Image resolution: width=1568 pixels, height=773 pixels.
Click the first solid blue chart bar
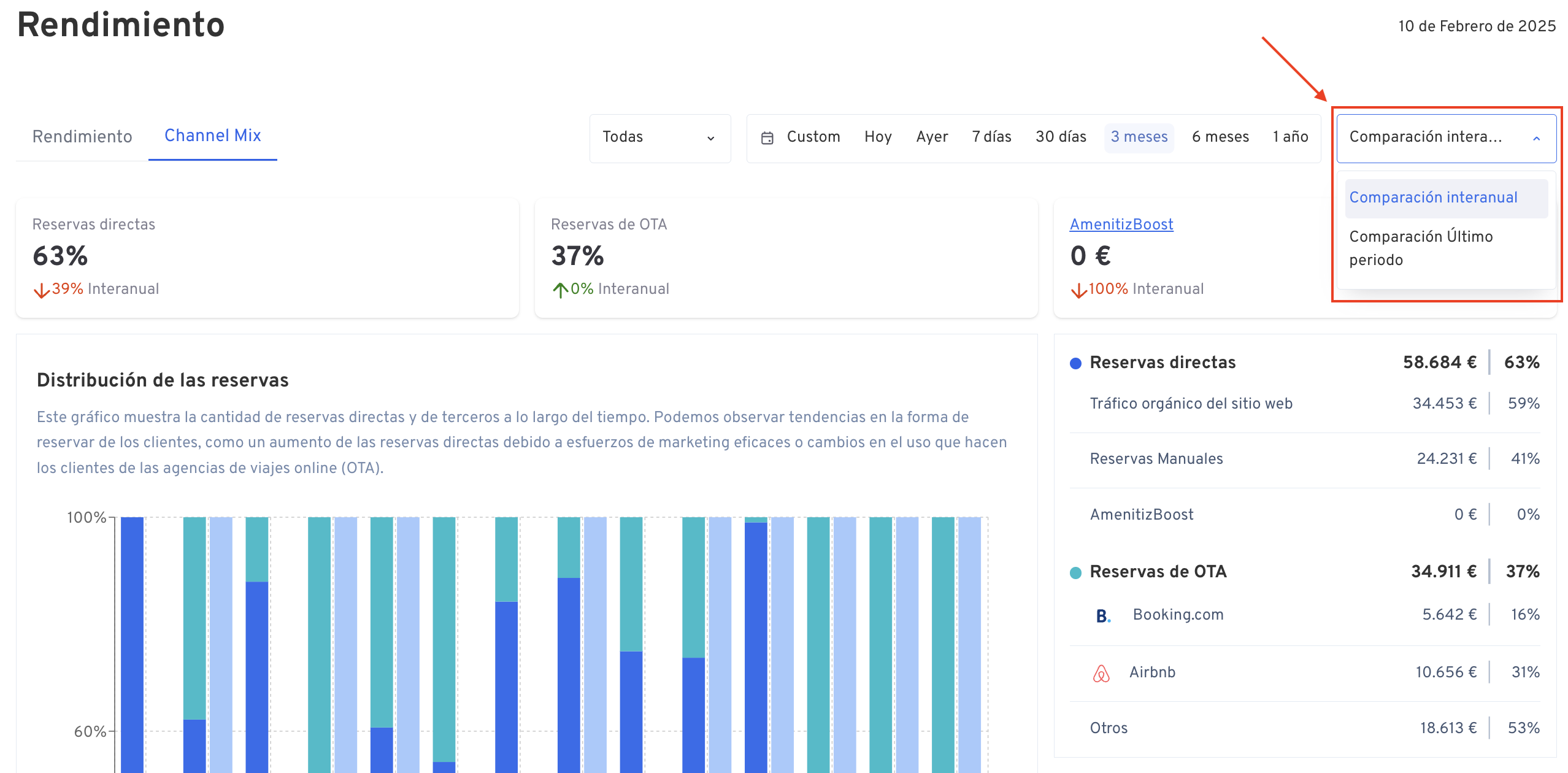point(132,644)
